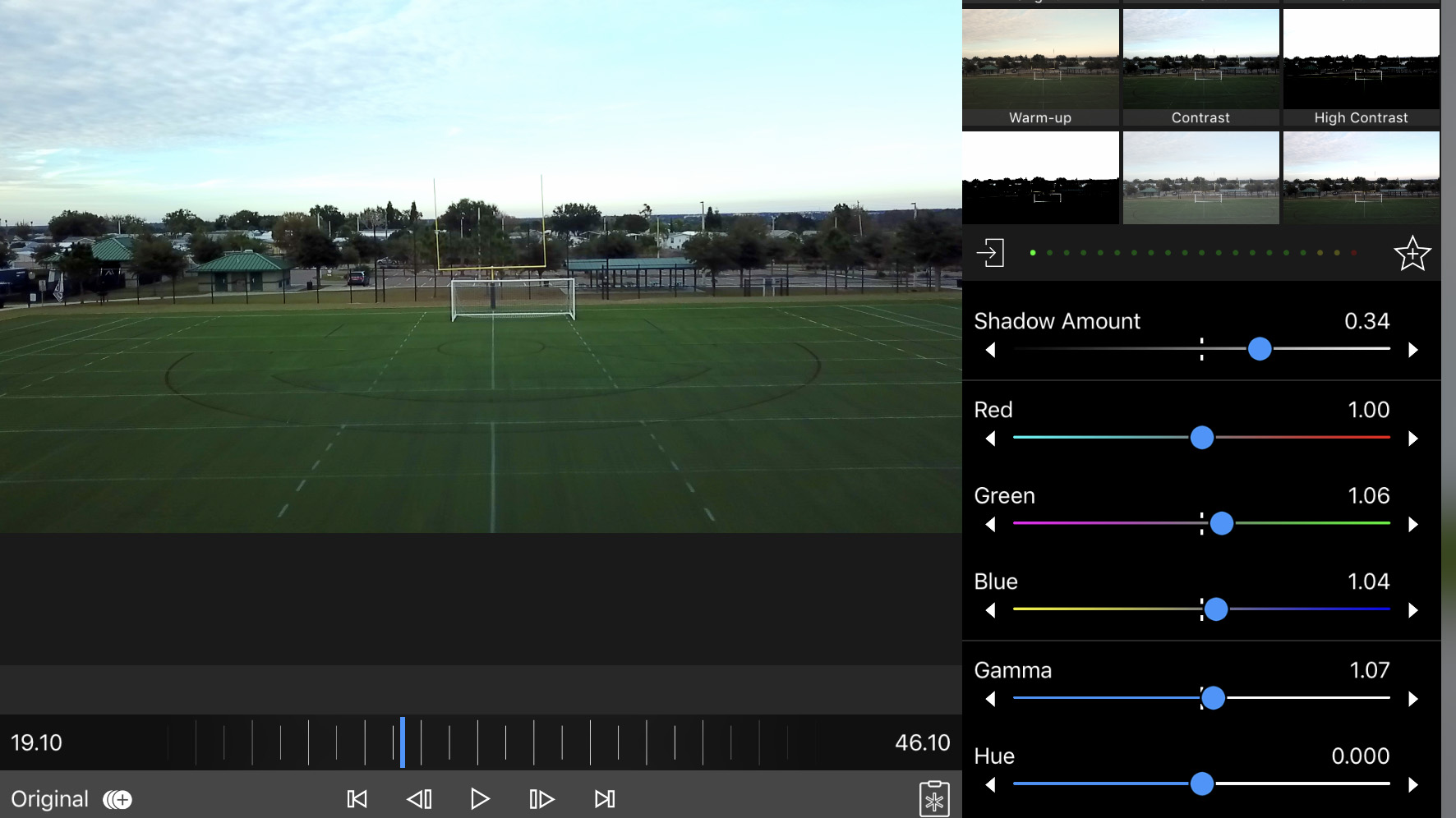
Task: Decrease Blue value with left arrow
Action: click(991, 610)
